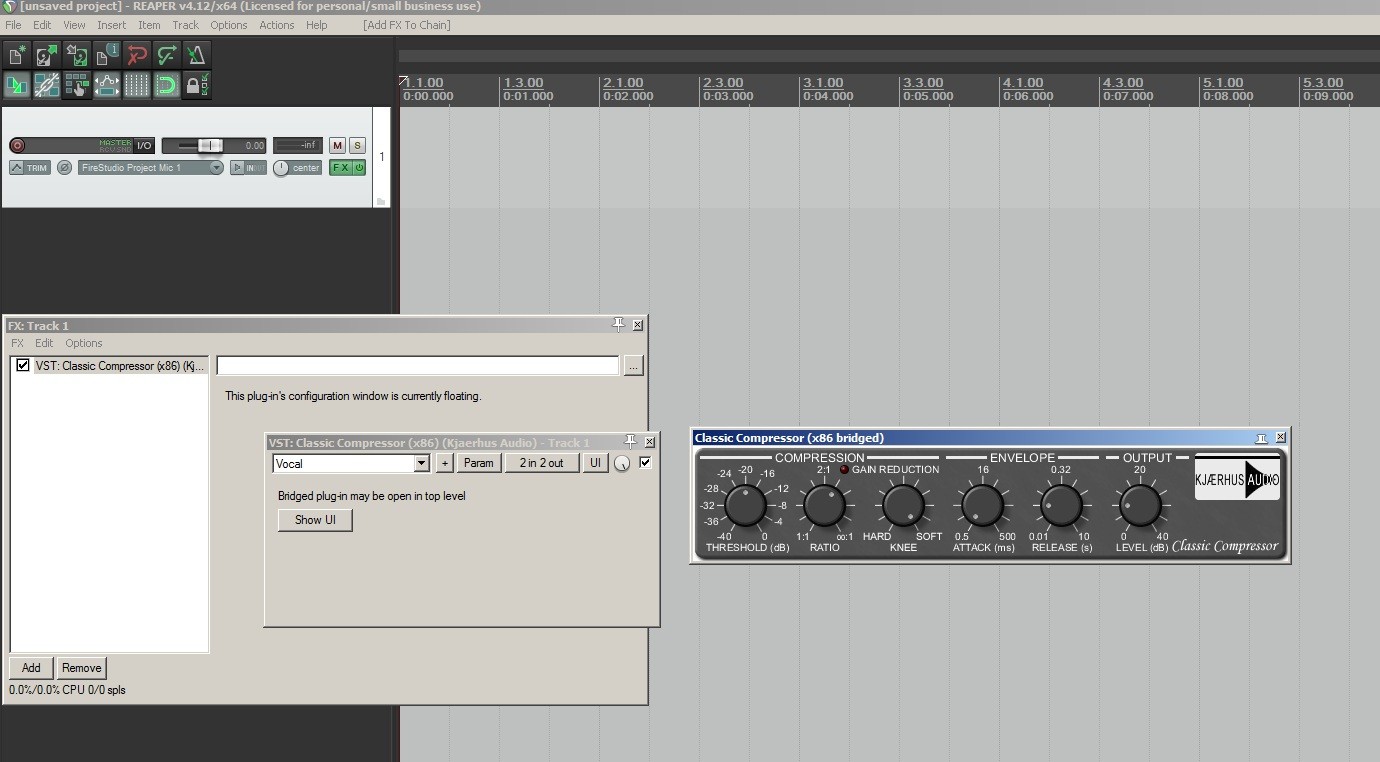Viewport: 1380px width, 762px height.
Task: Open the Options menu in main menu bar
Action: [228, 25]
